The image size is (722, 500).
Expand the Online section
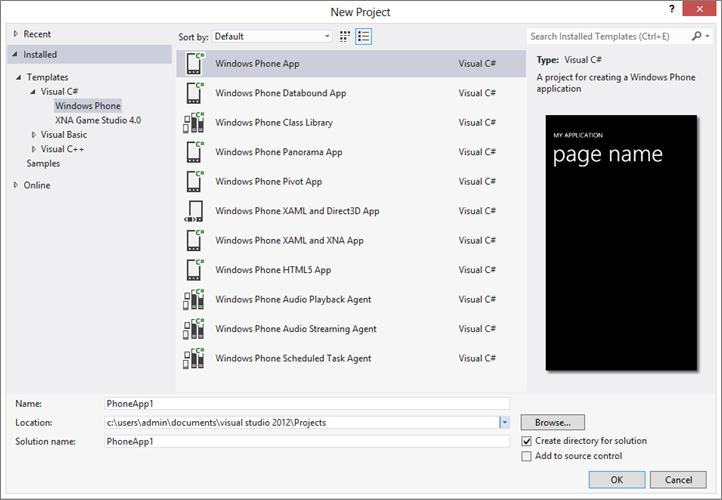(16, 185)
